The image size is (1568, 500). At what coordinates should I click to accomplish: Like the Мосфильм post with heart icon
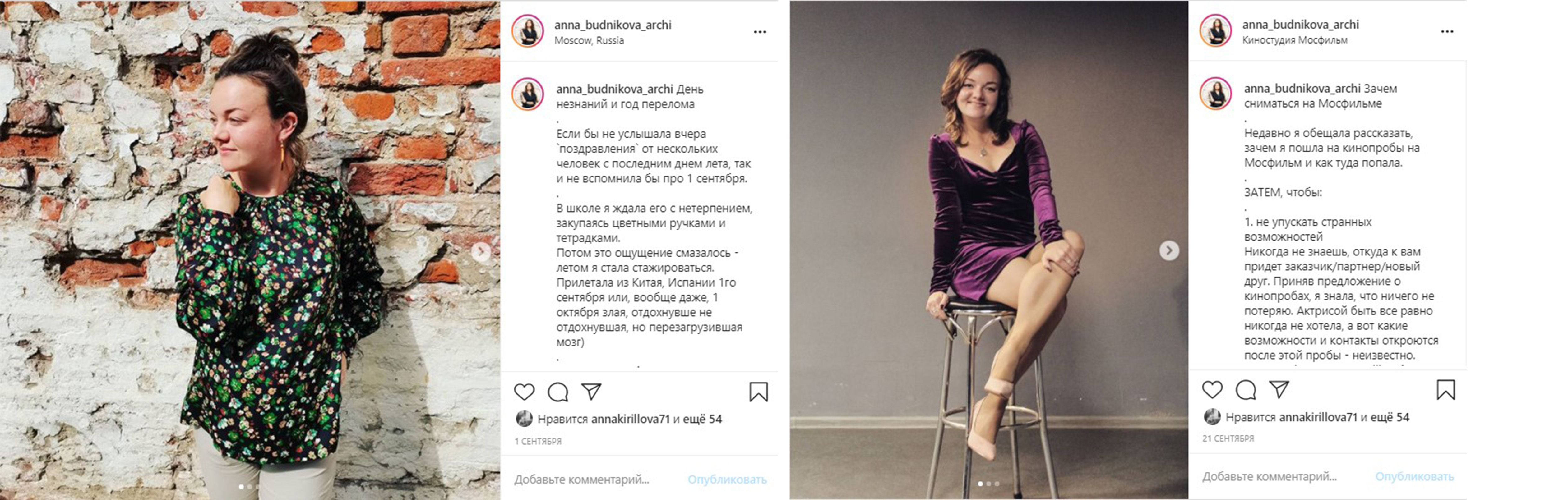coord(1212,389)
